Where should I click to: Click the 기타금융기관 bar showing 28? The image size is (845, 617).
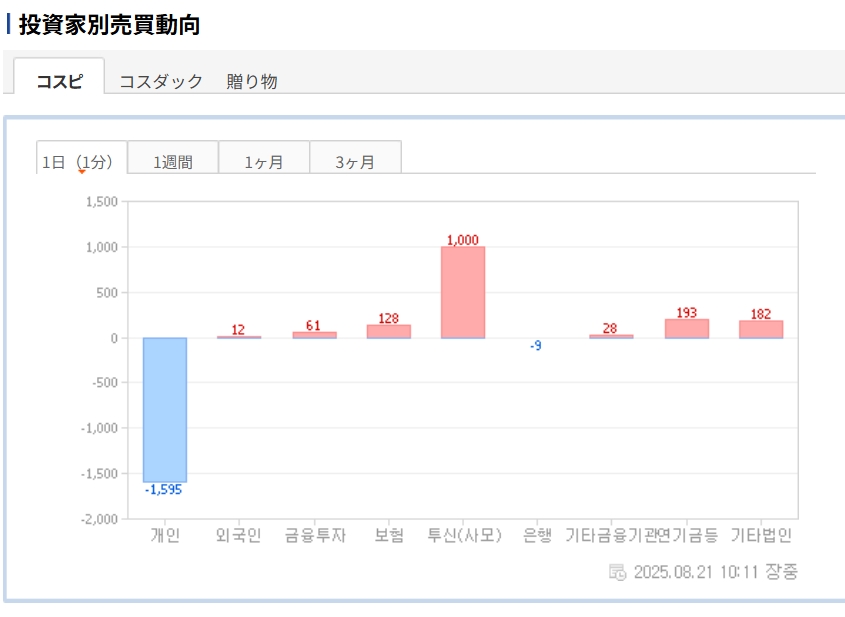click(611, 336)
